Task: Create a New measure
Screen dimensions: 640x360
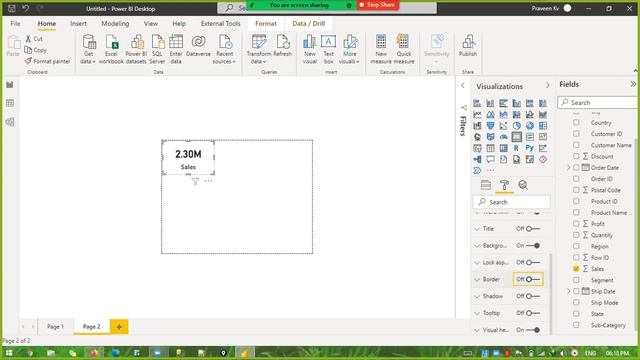Action: coord(381,49)
